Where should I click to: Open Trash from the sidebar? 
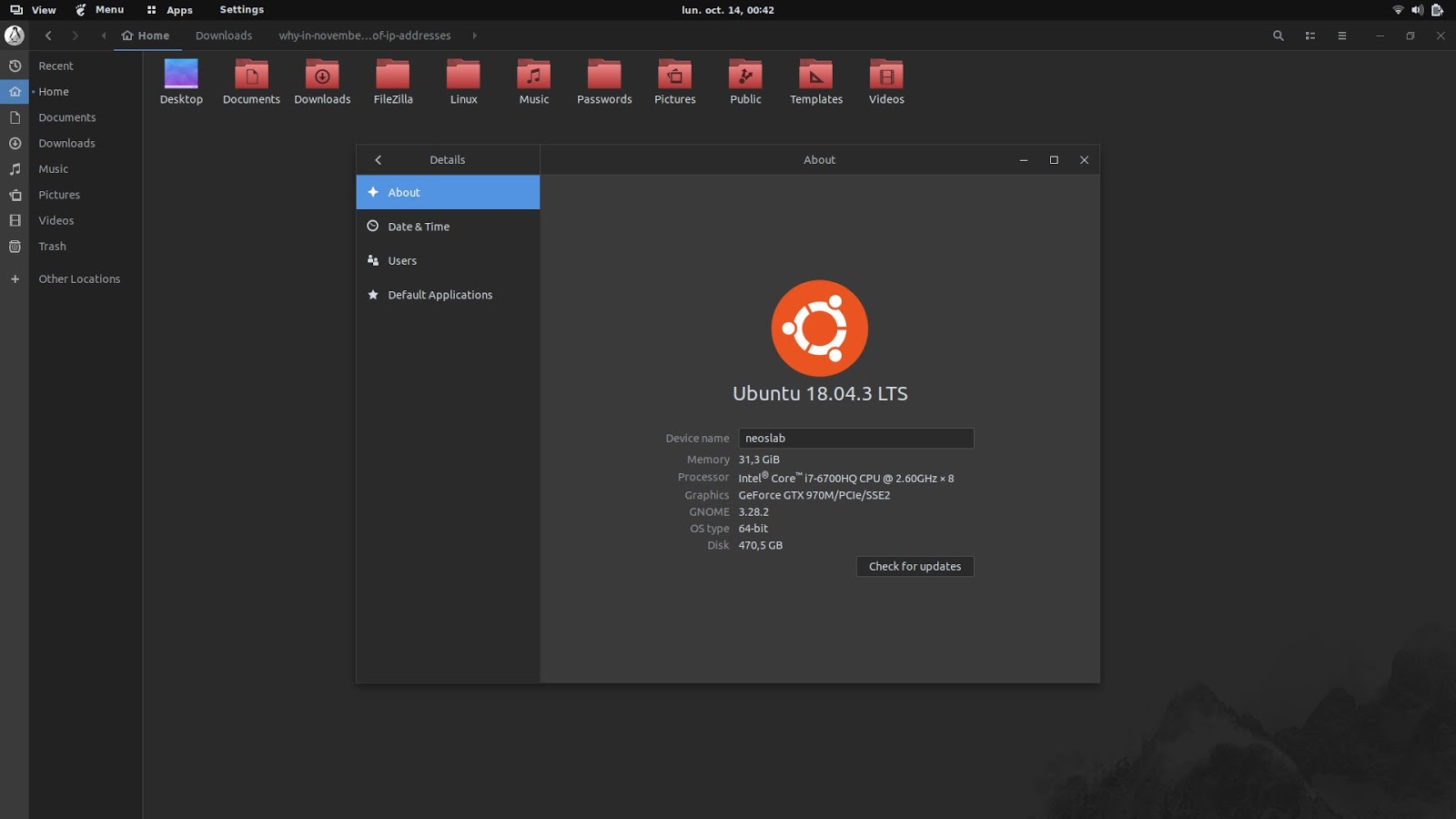(x=52, y=246)
